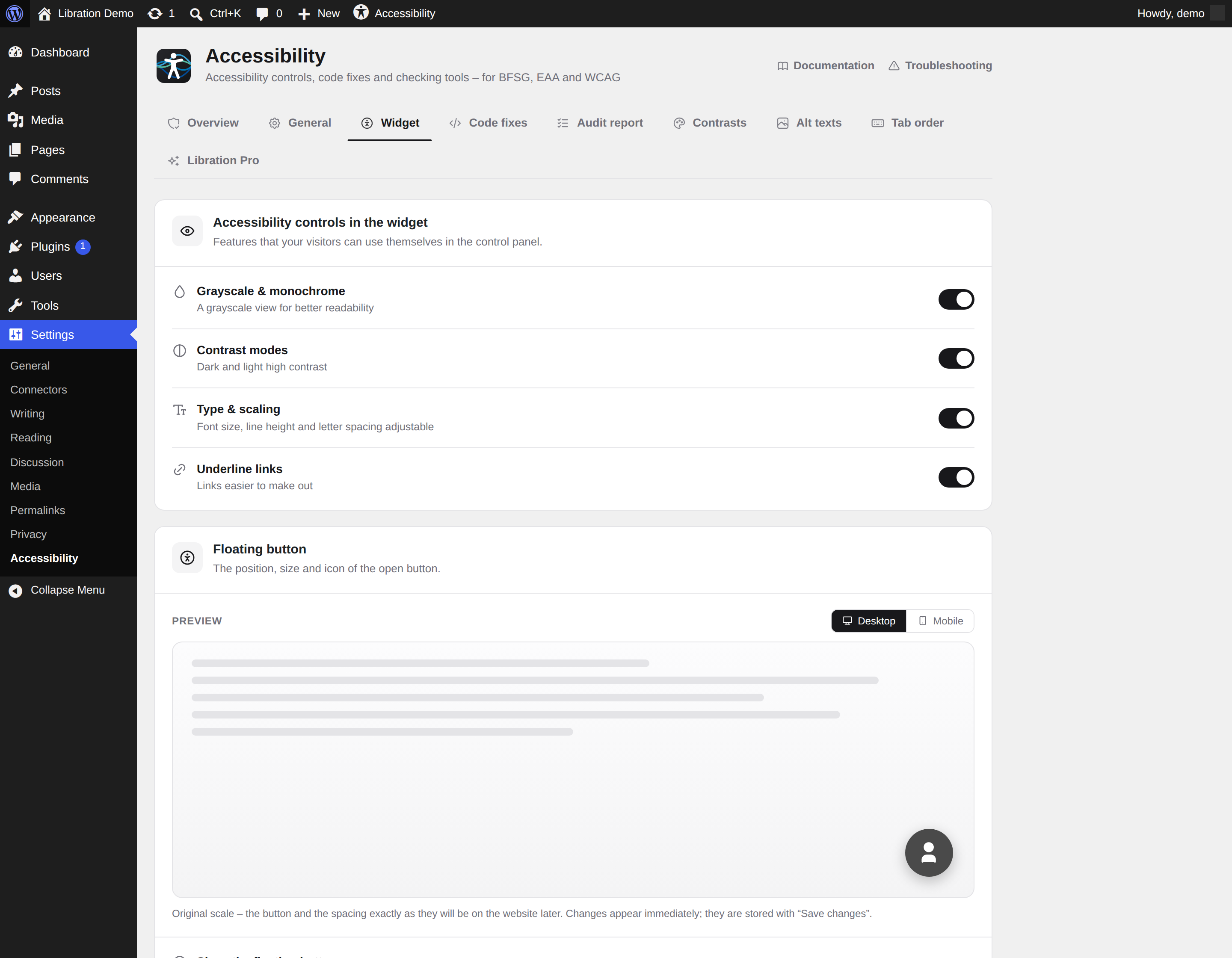
Task: Click the Tools wrench icon
Action: pyautogui.click(x=16, y=306)
